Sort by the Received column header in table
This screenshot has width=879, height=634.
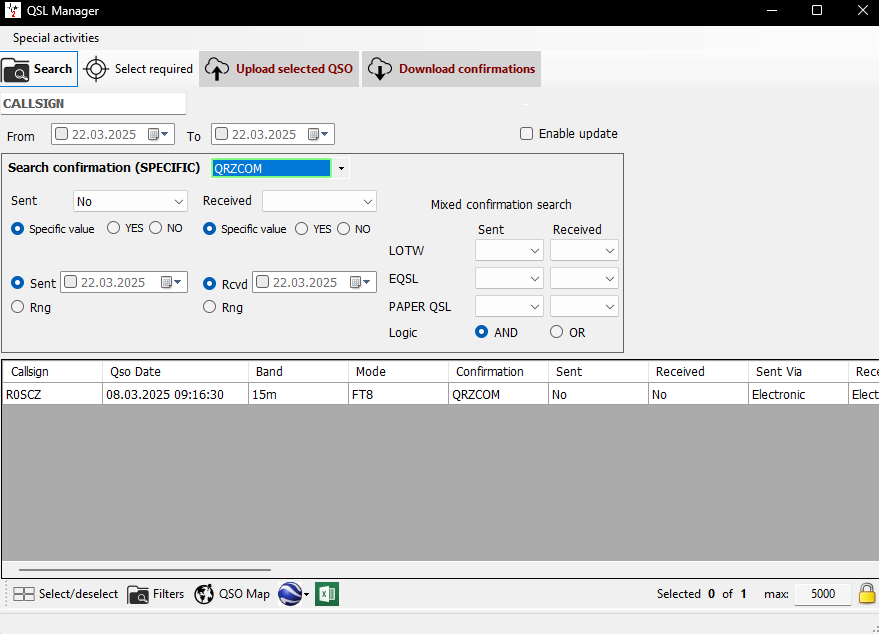pyautogui.click(x=698, y=372)
